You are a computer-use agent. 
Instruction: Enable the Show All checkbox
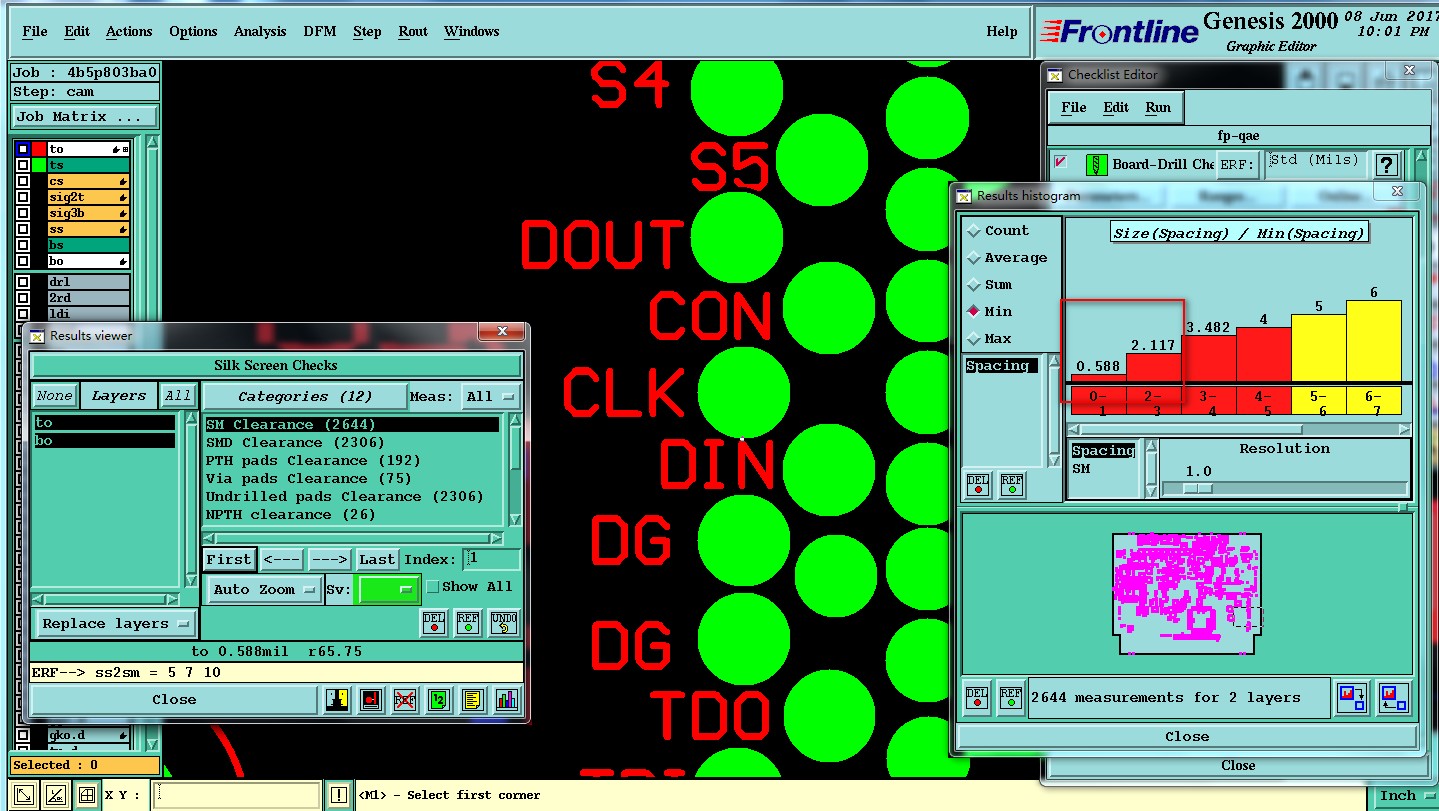tap(433, 587)
